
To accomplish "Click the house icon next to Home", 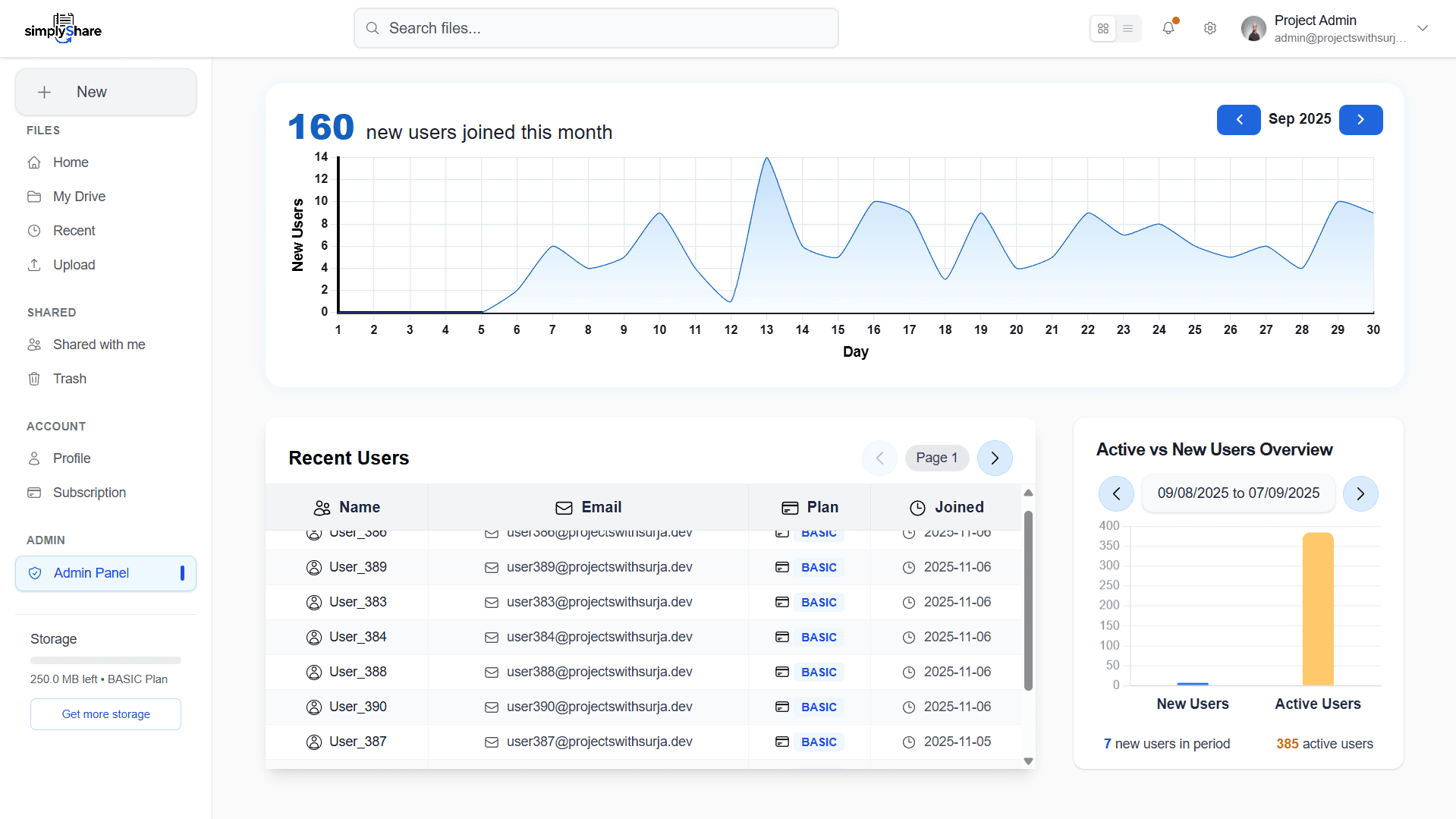I will click(34, 162).
